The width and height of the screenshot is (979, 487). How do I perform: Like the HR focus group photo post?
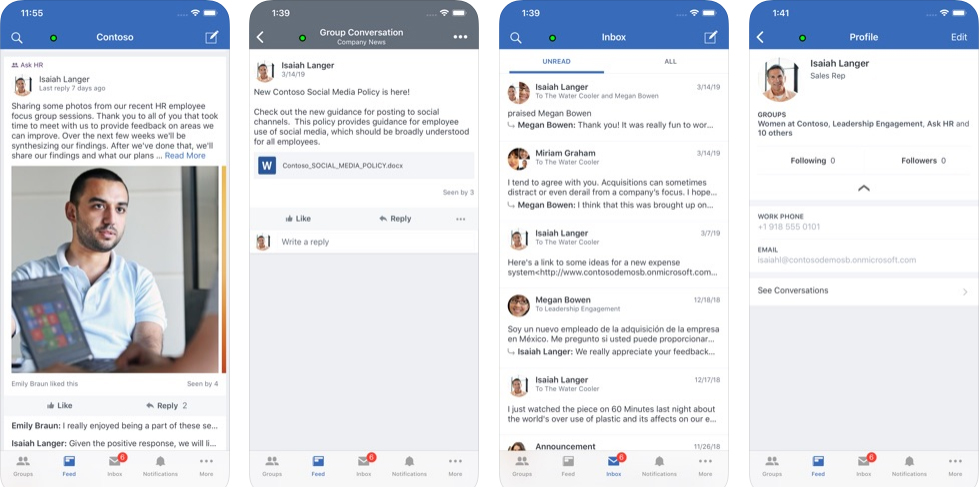60,405
